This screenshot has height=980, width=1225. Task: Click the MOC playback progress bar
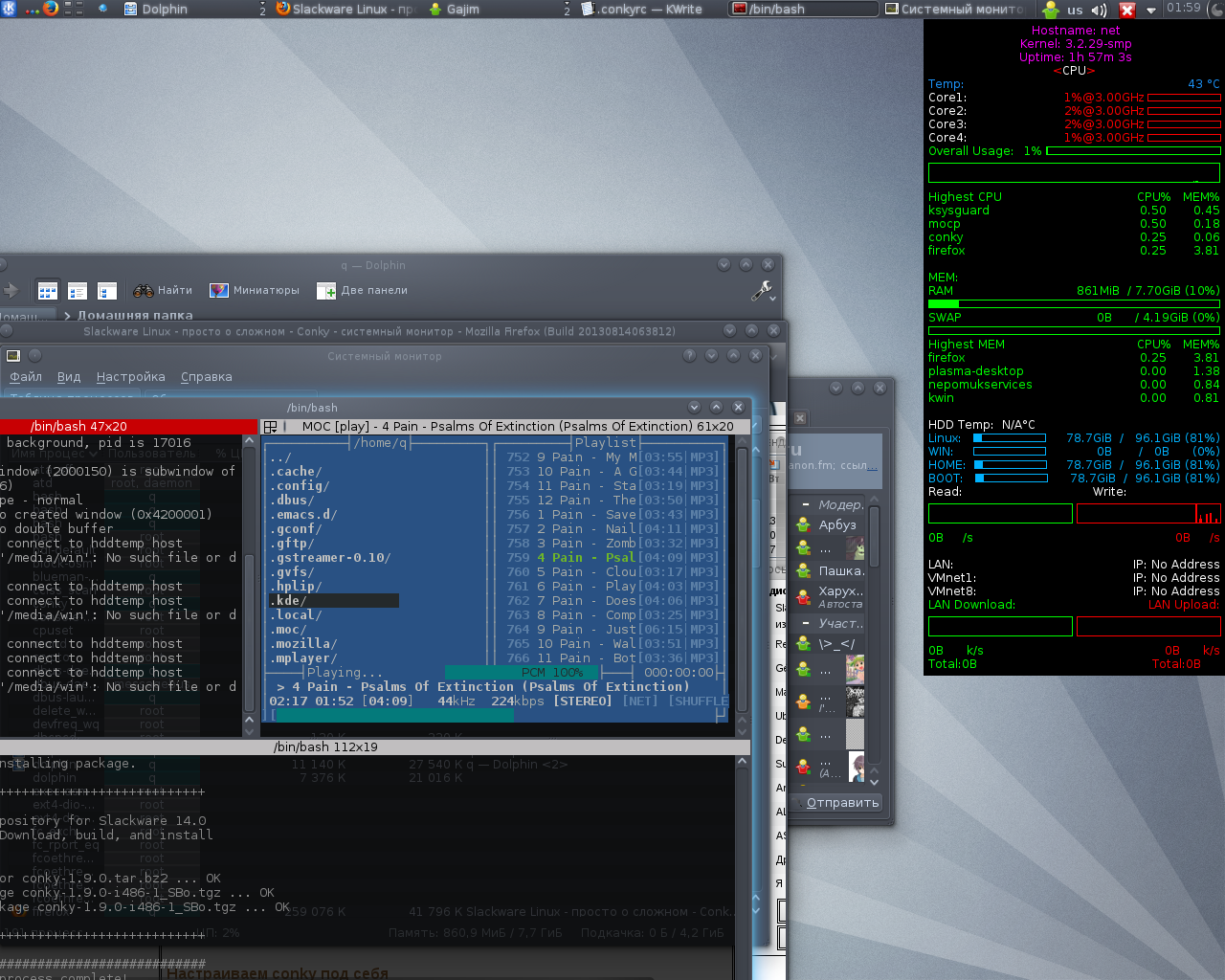[498, 715]
